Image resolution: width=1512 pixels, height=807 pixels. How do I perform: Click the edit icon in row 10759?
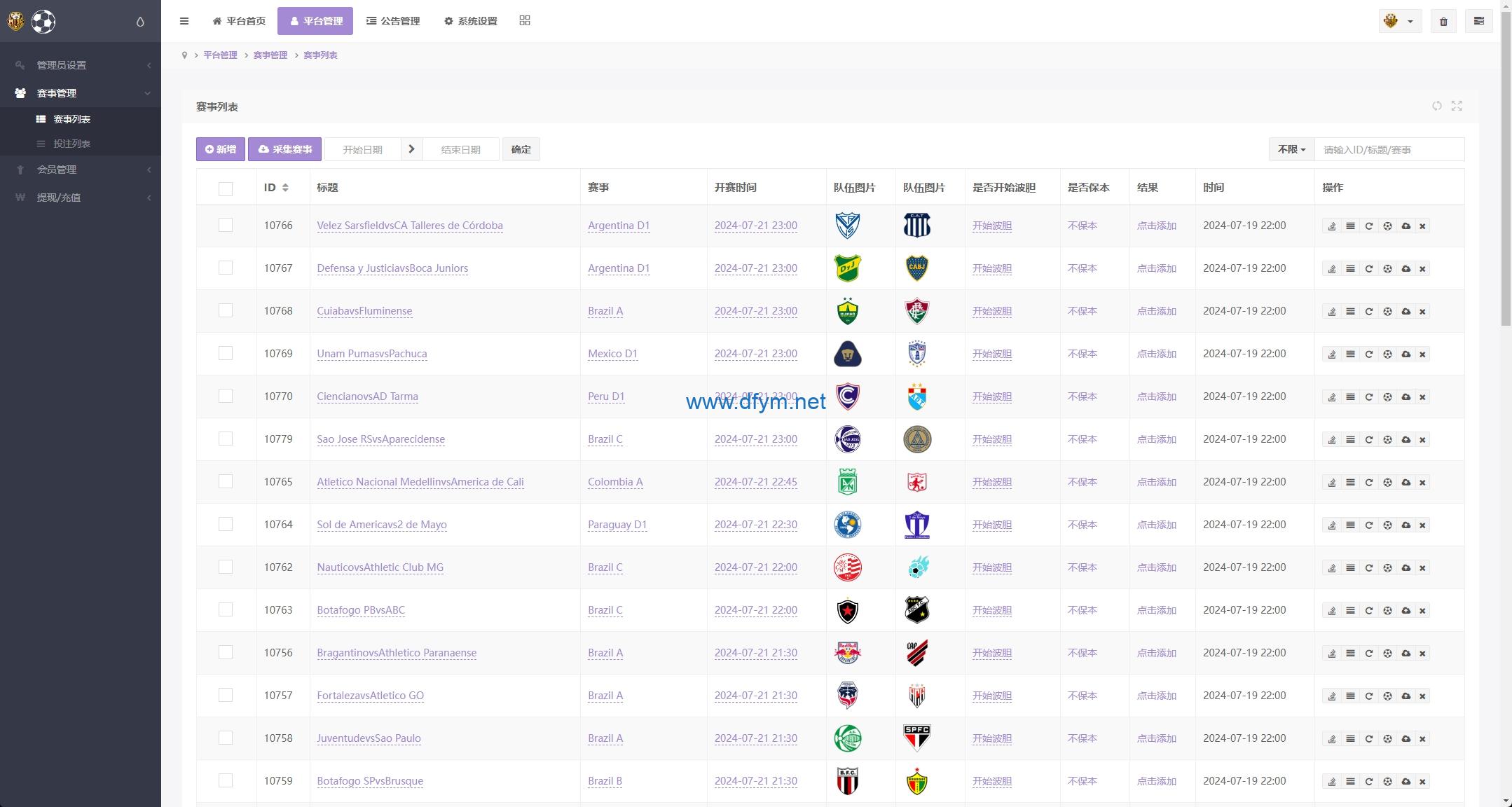[1332, 782]
